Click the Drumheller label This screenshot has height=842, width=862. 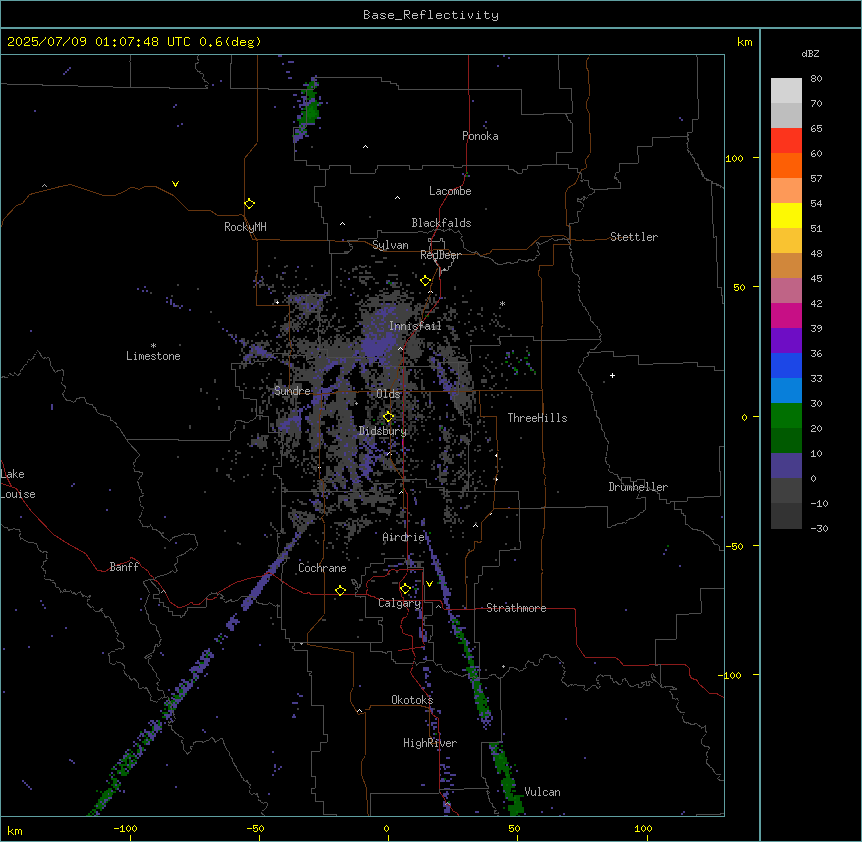[x=638, y=487]
